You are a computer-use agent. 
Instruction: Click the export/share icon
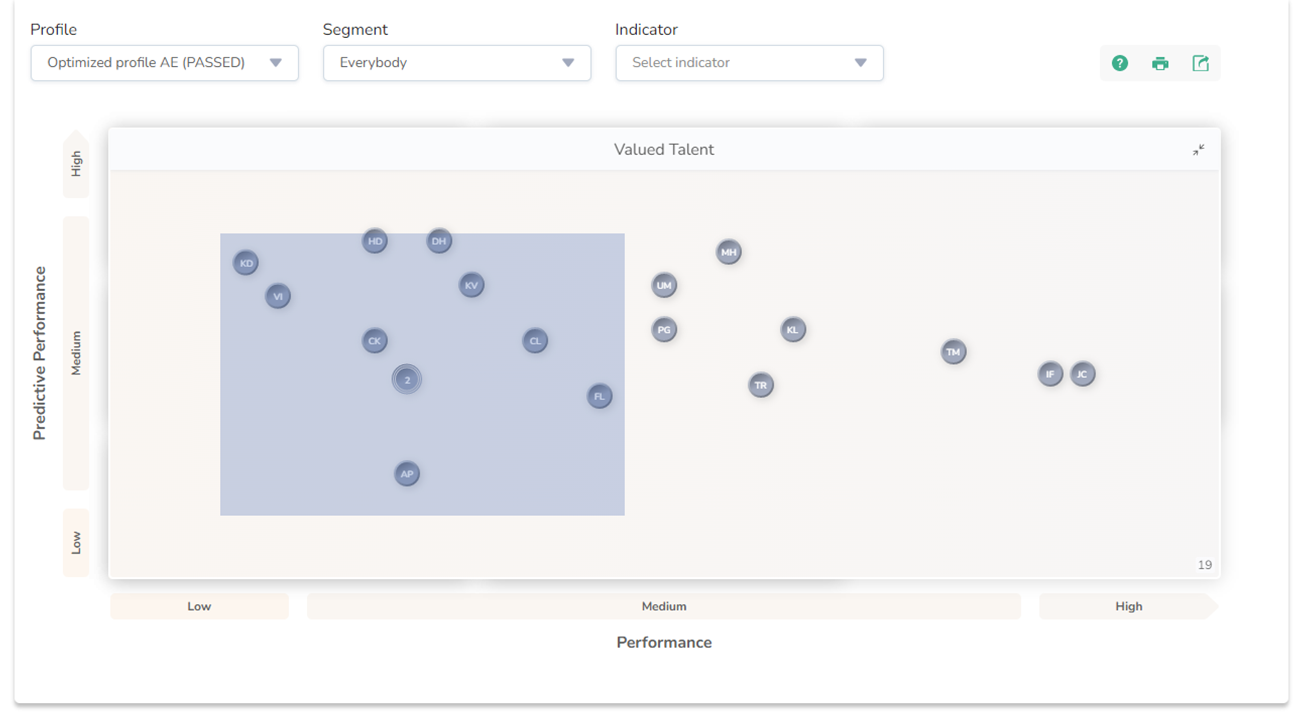click(x=1200, y=64)
